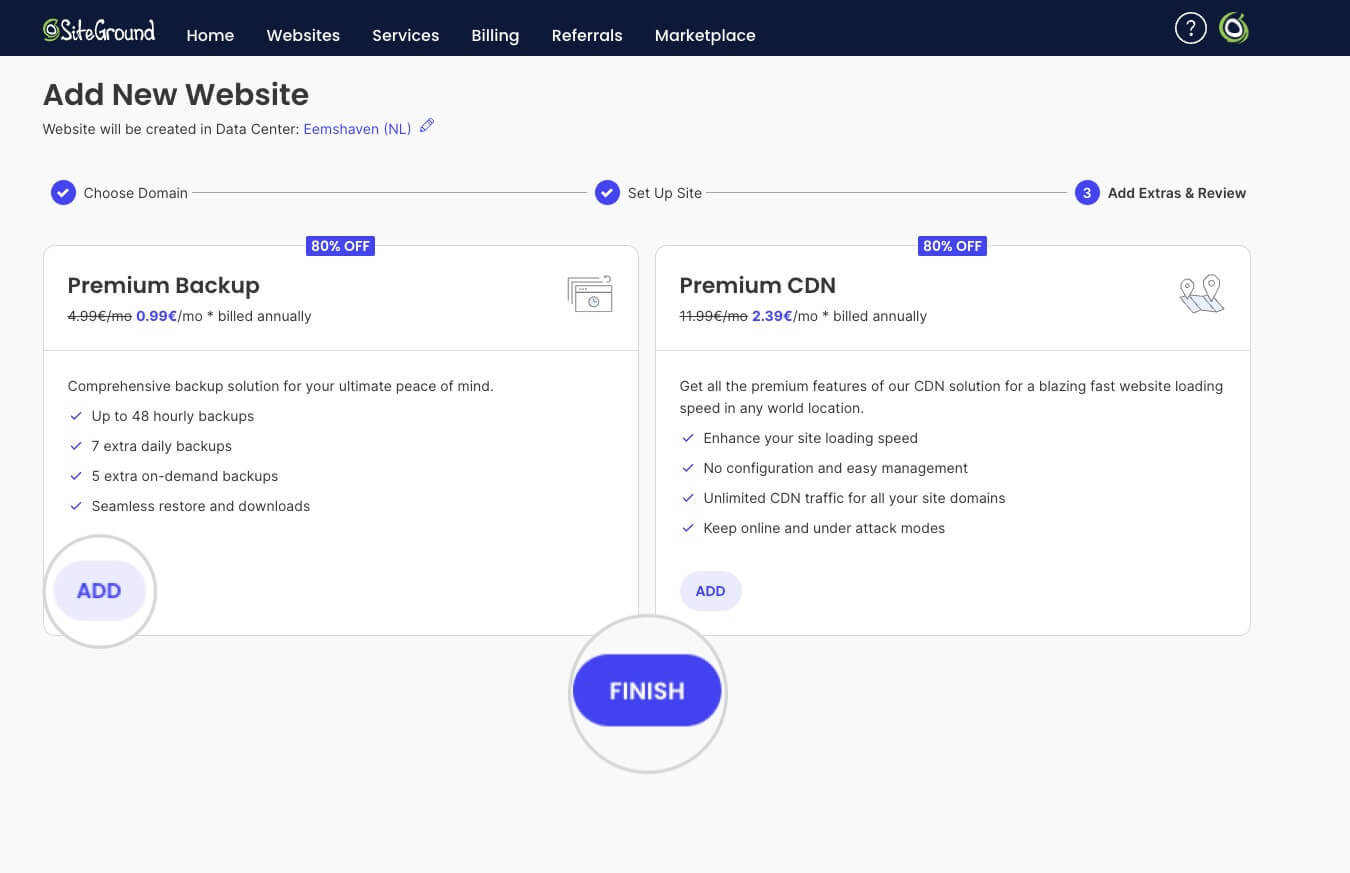Click 'Comprehensive backup solution' description text

click(280, 386)
